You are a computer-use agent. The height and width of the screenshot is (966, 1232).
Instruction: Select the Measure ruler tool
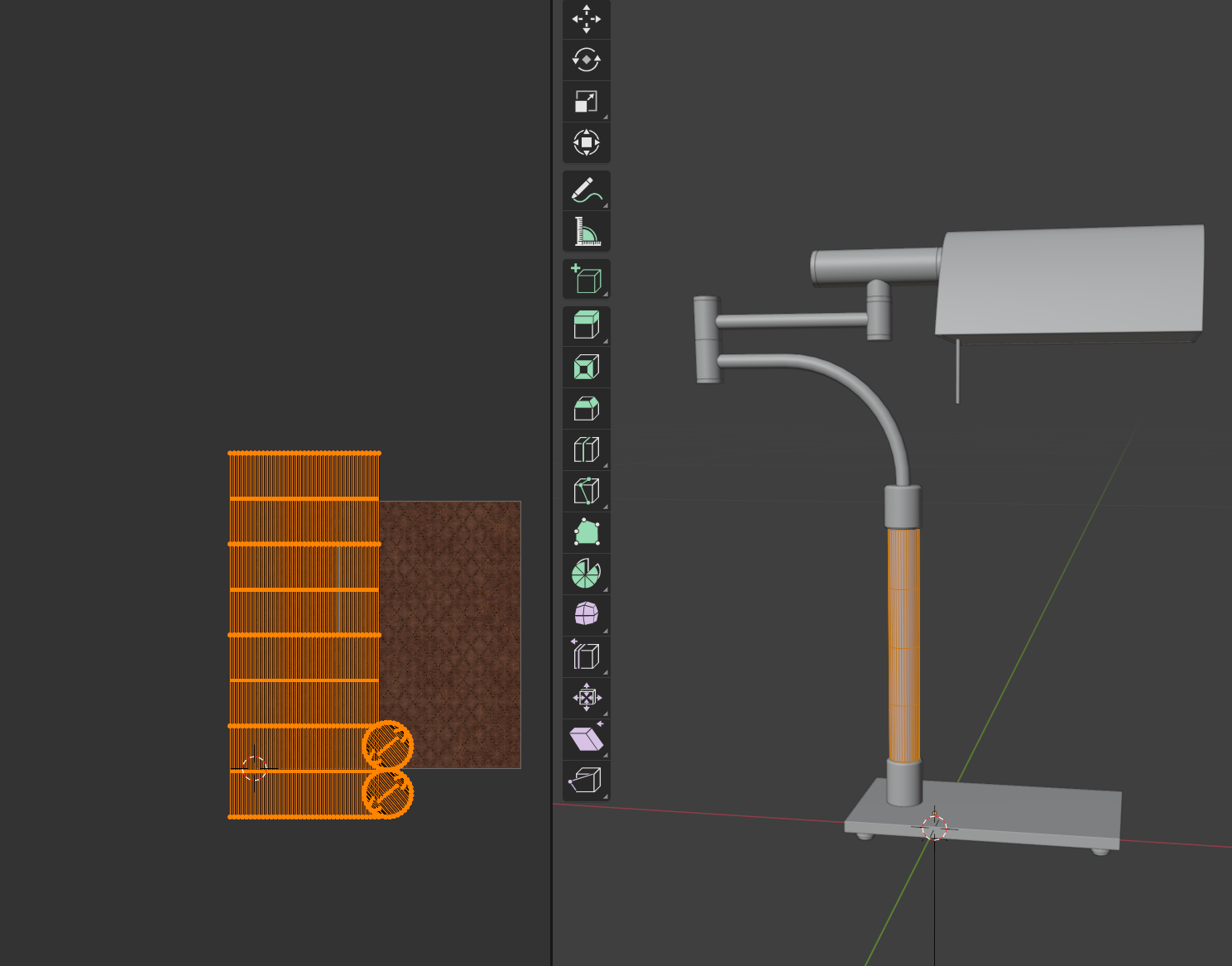[587, 232]
